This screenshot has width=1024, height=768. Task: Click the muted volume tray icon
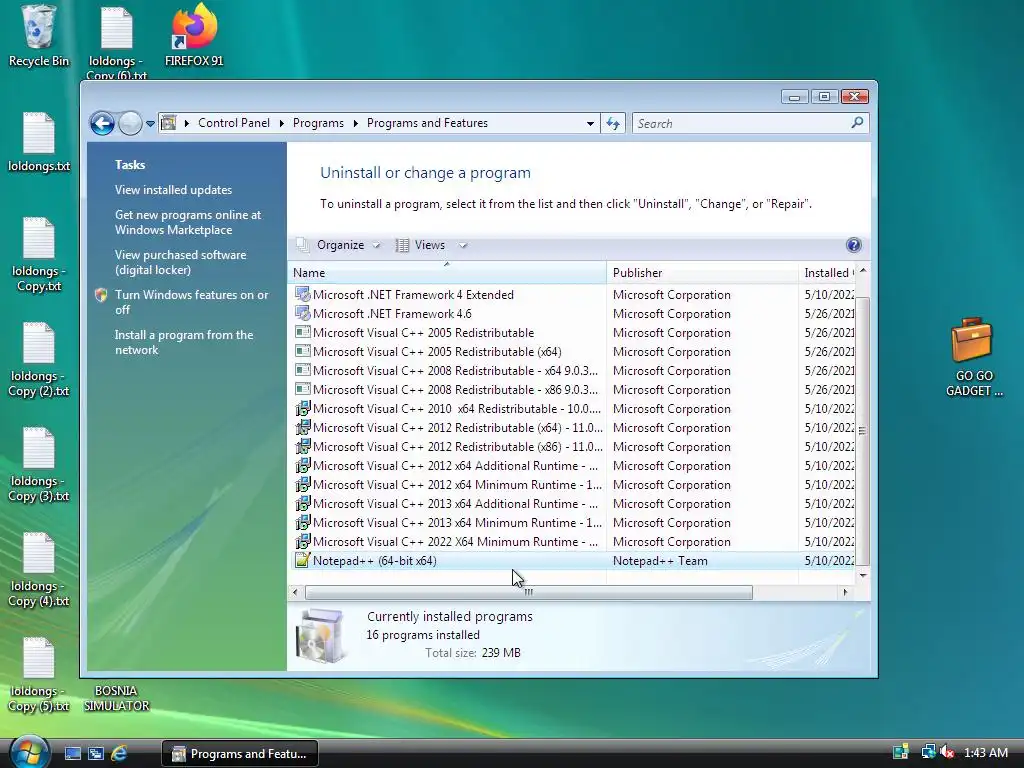point(947,752)
